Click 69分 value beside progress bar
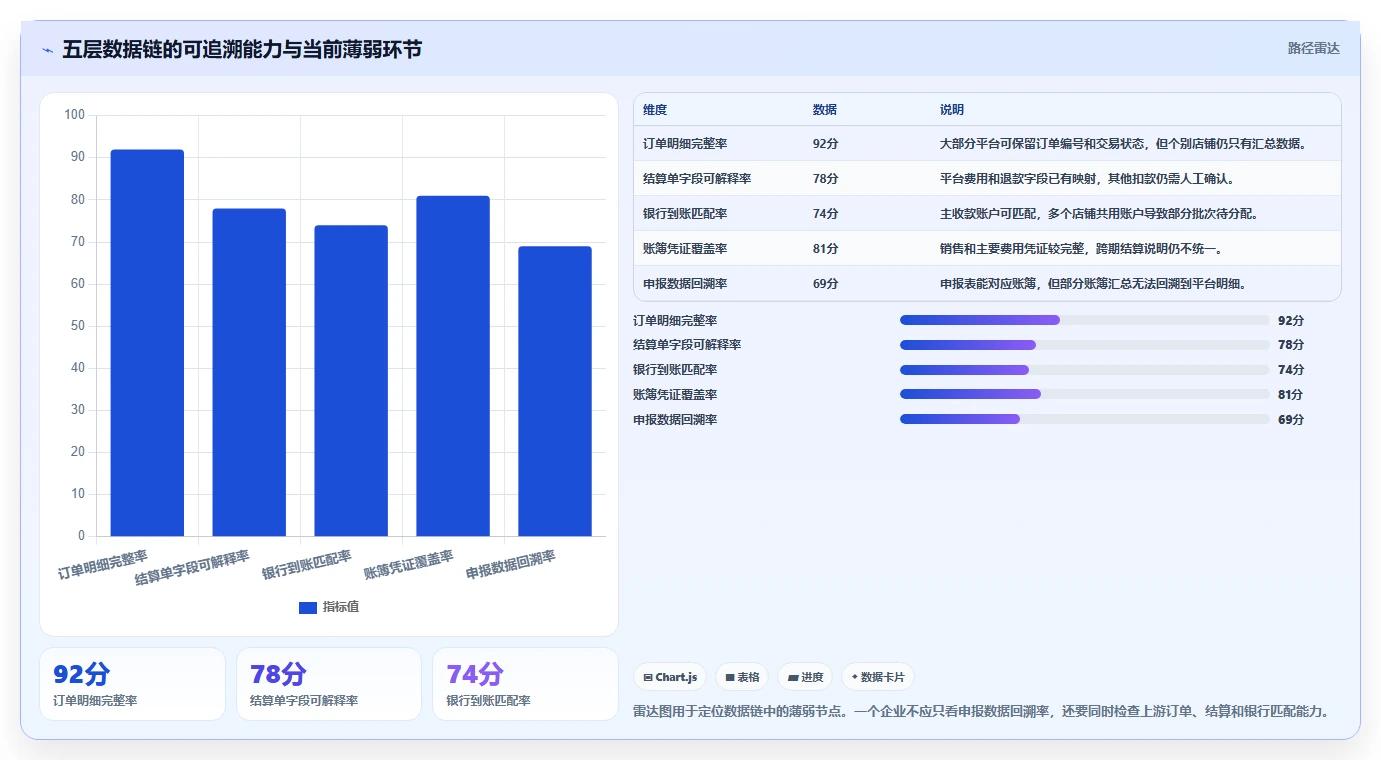Screen dimensions: 1381x760 click(x=1291, y=419)
